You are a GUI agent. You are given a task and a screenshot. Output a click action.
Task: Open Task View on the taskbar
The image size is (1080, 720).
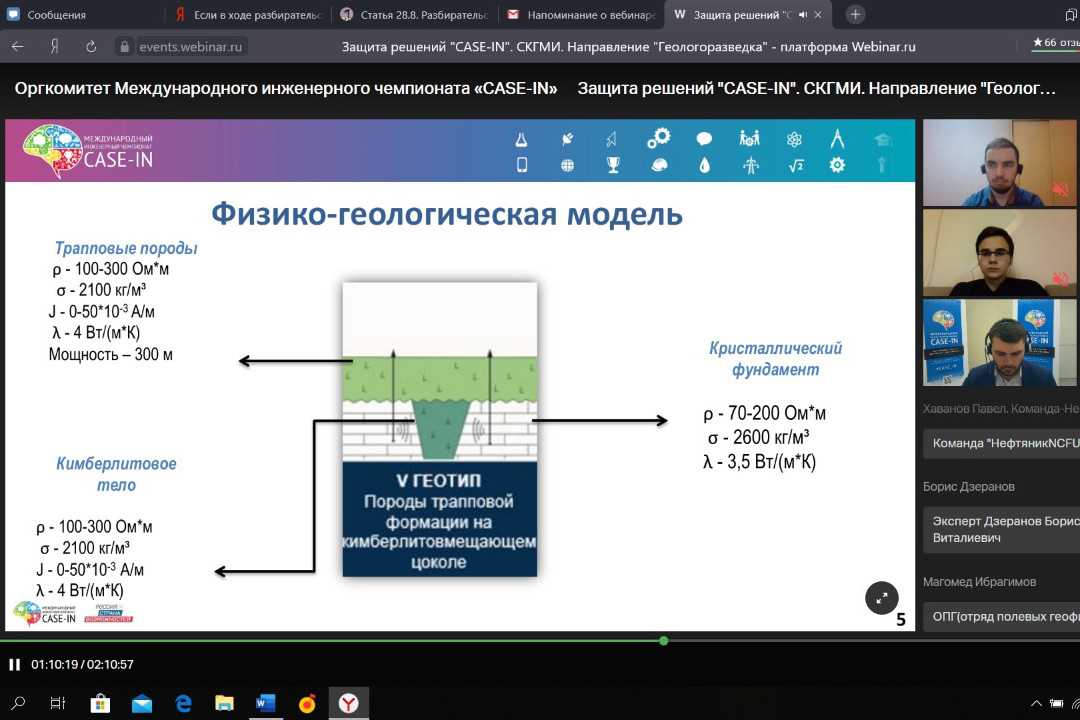58,703
